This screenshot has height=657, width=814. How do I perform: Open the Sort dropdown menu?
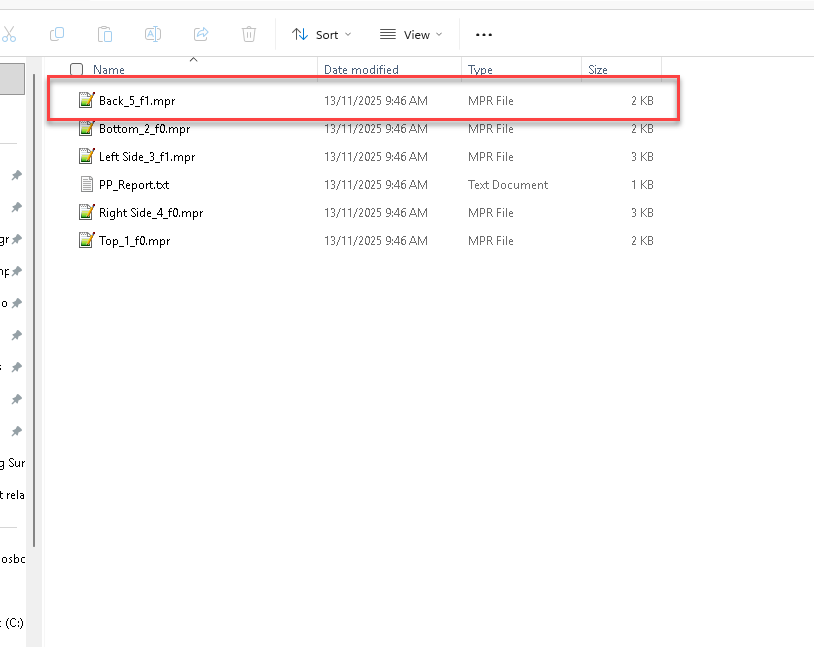point(321,35)
